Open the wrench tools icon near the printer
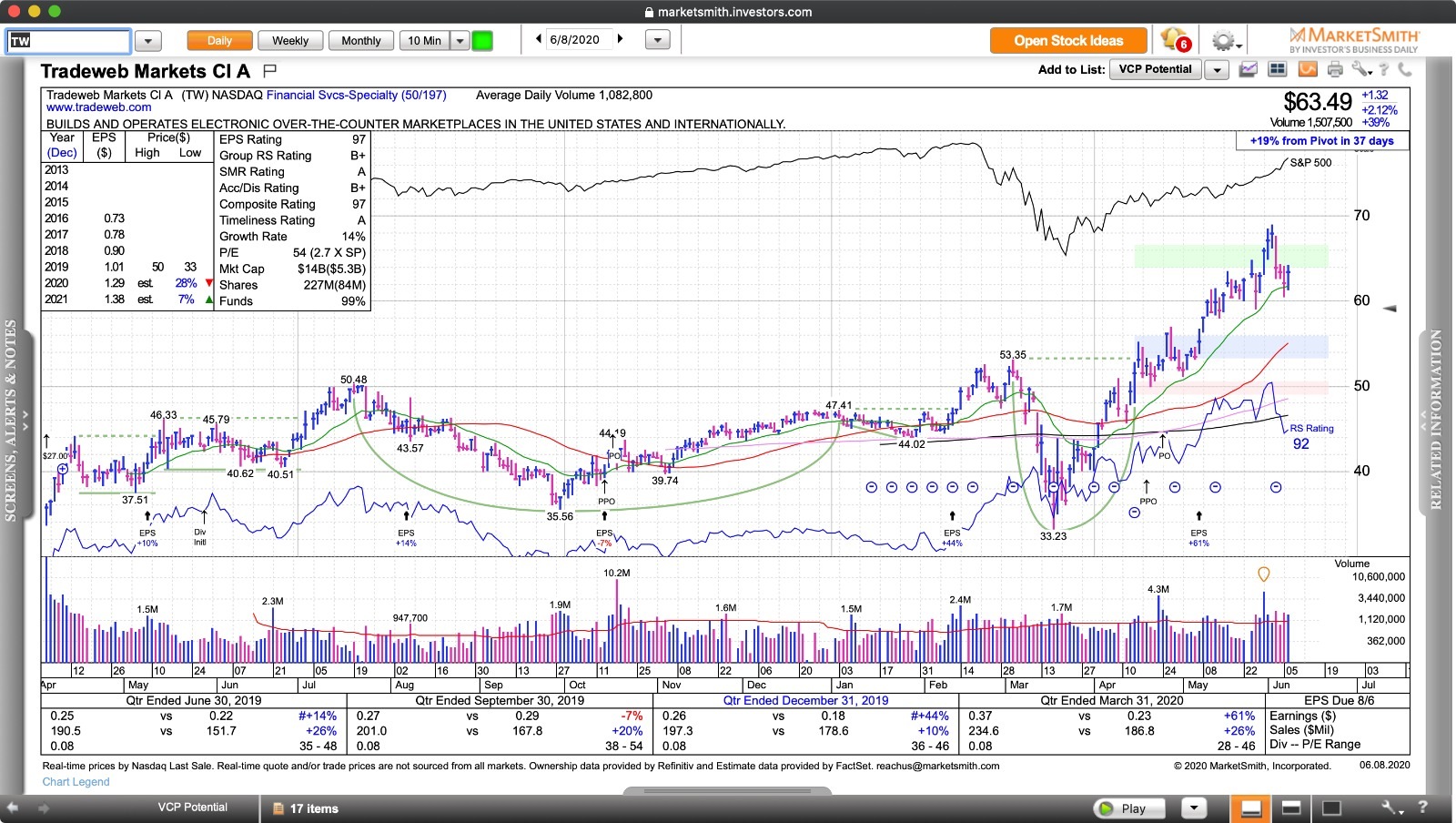The width and height of the screenshot is (1456, 823). click(x=1358, y=68)
